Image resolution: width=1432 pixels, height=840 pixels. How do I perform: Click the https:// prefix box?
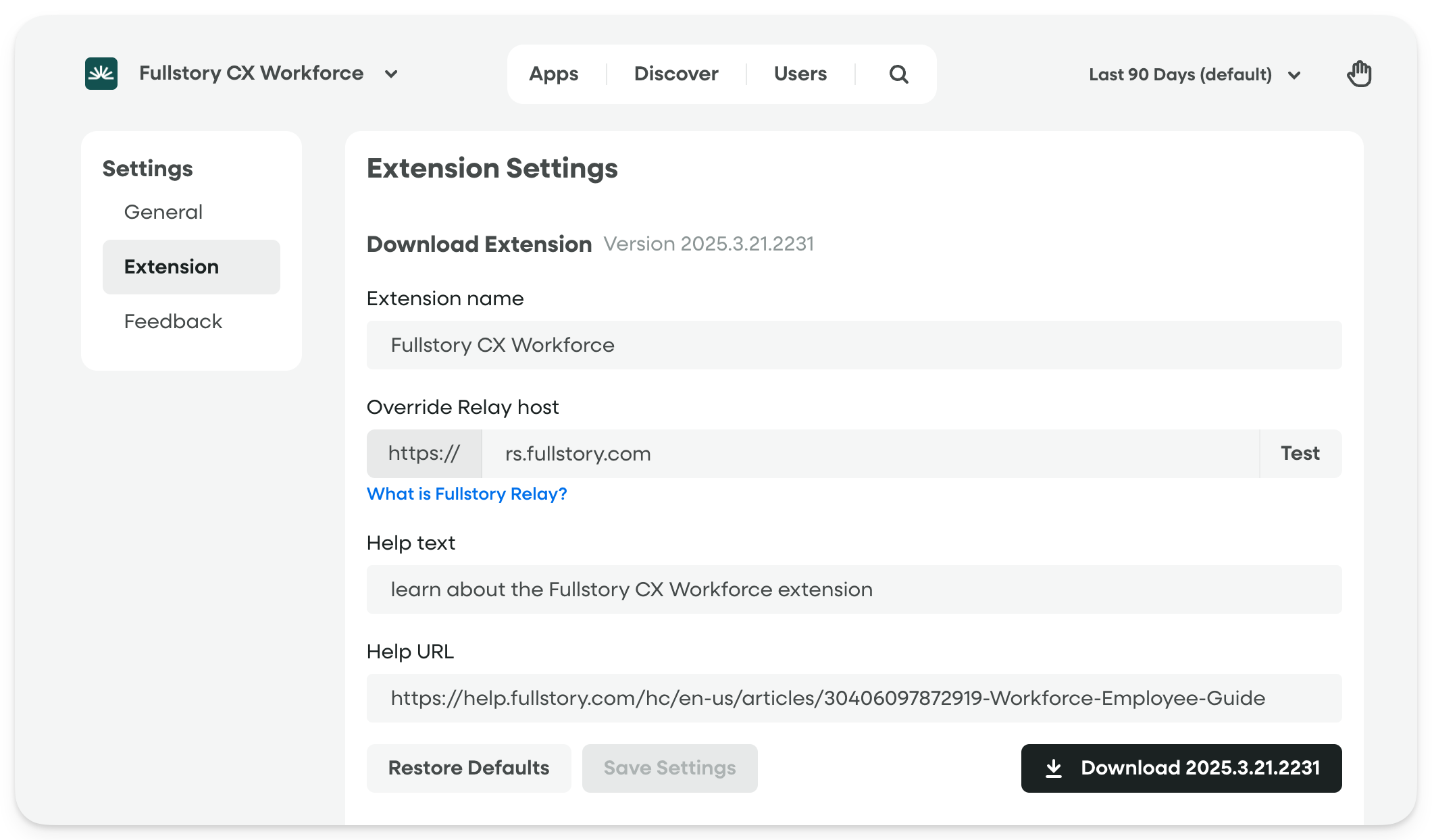tap(424, 454)
